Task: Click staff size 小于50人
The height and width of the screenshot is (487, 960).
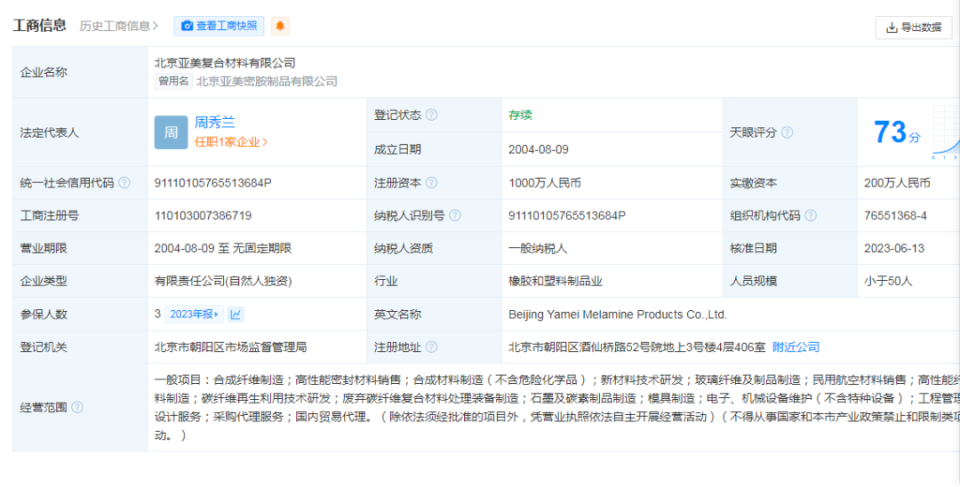Action: pyautogui.click(x=888, y=281)
